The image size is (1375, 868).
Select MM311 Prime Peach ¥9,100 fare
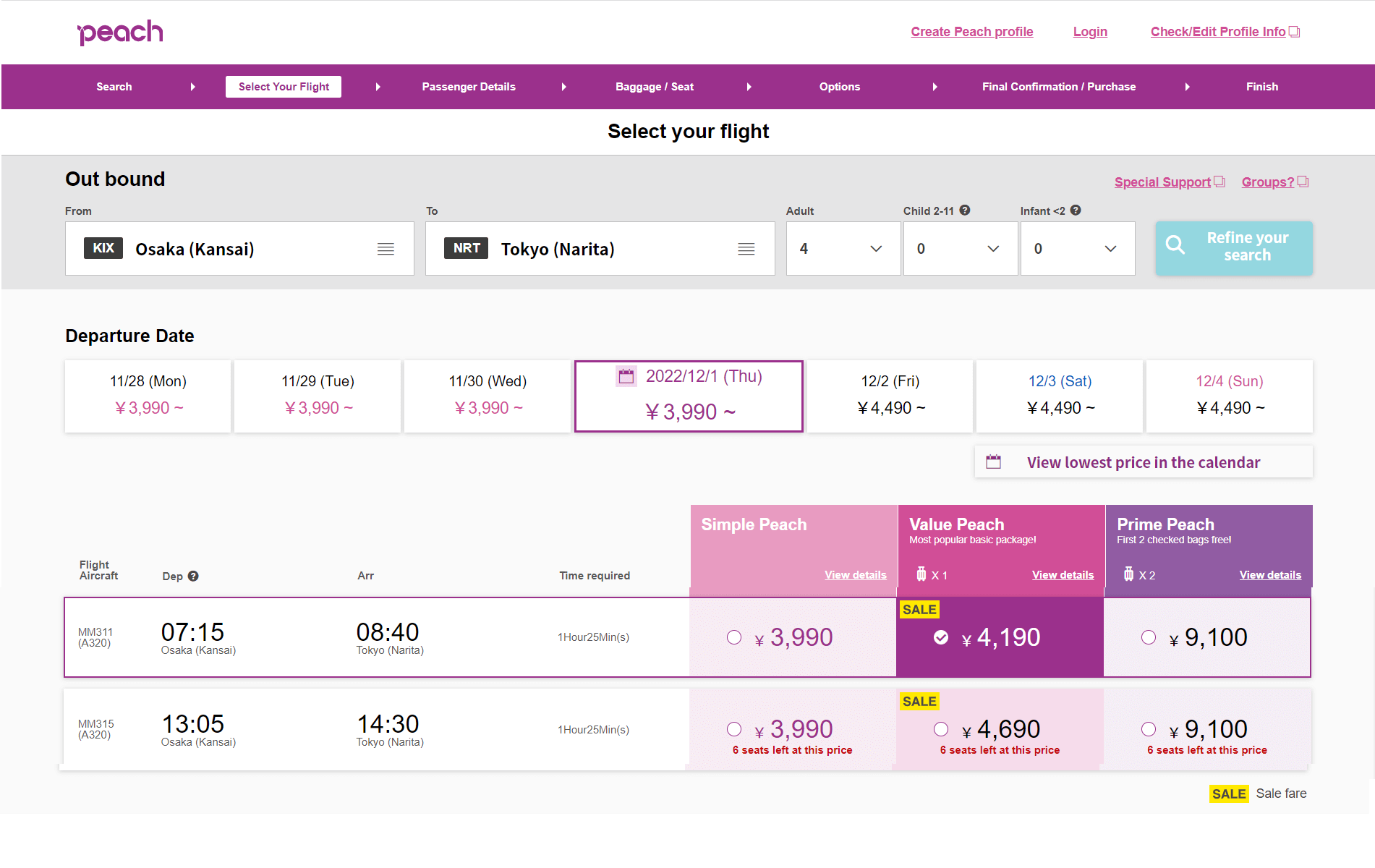(1149, 637)
